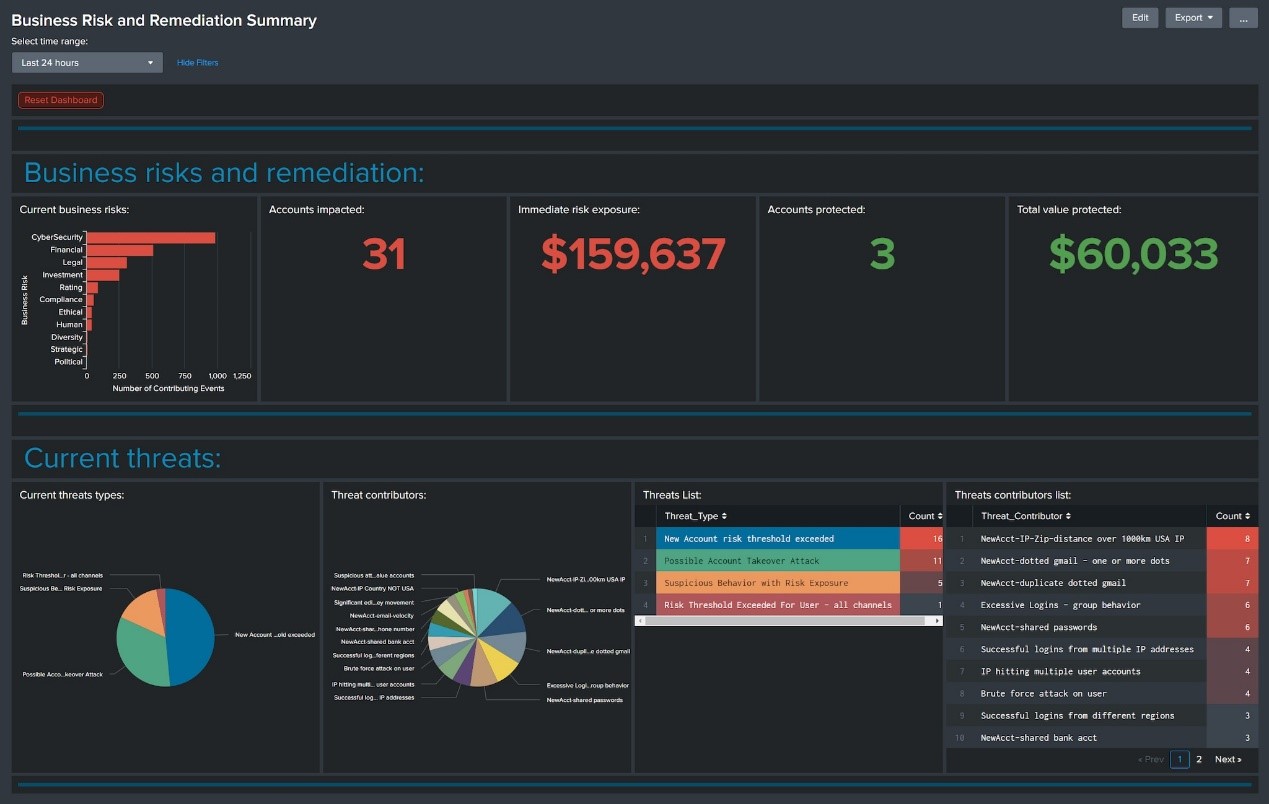Click the NewAcct-shared passwords table row

click(1038, 627)
